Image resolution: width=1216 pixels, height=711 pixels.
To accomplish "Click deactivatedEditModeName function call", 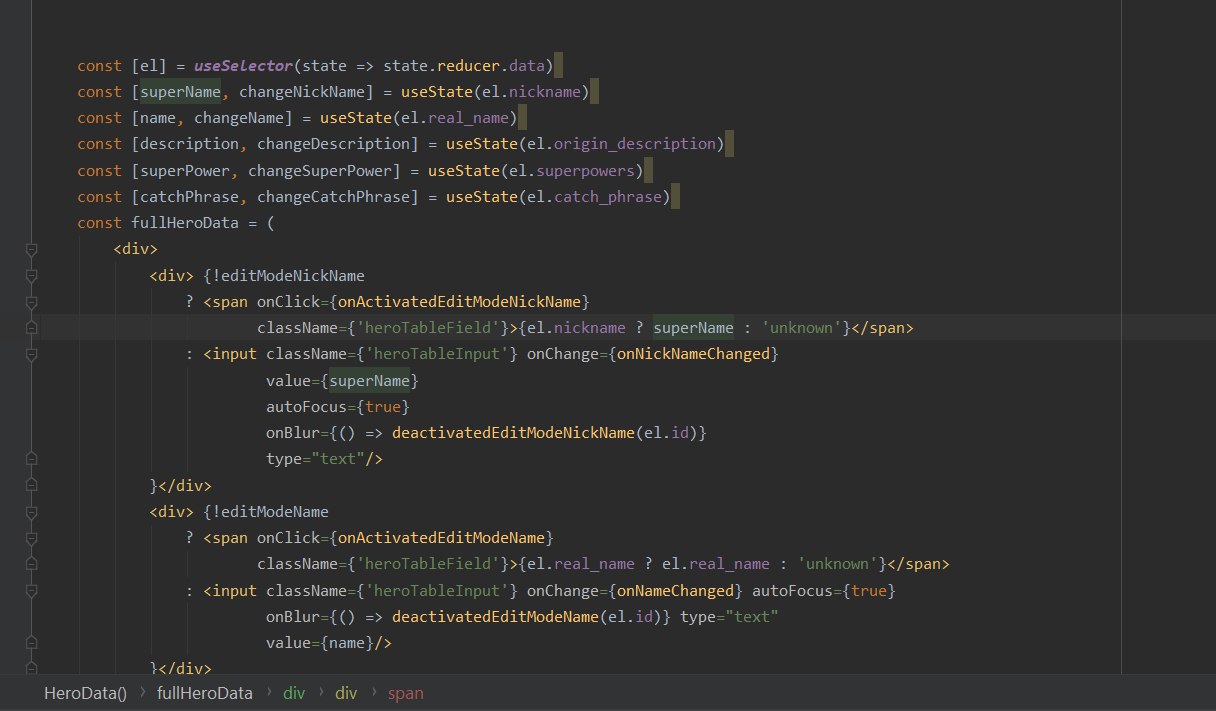I will tap(496, 616).
